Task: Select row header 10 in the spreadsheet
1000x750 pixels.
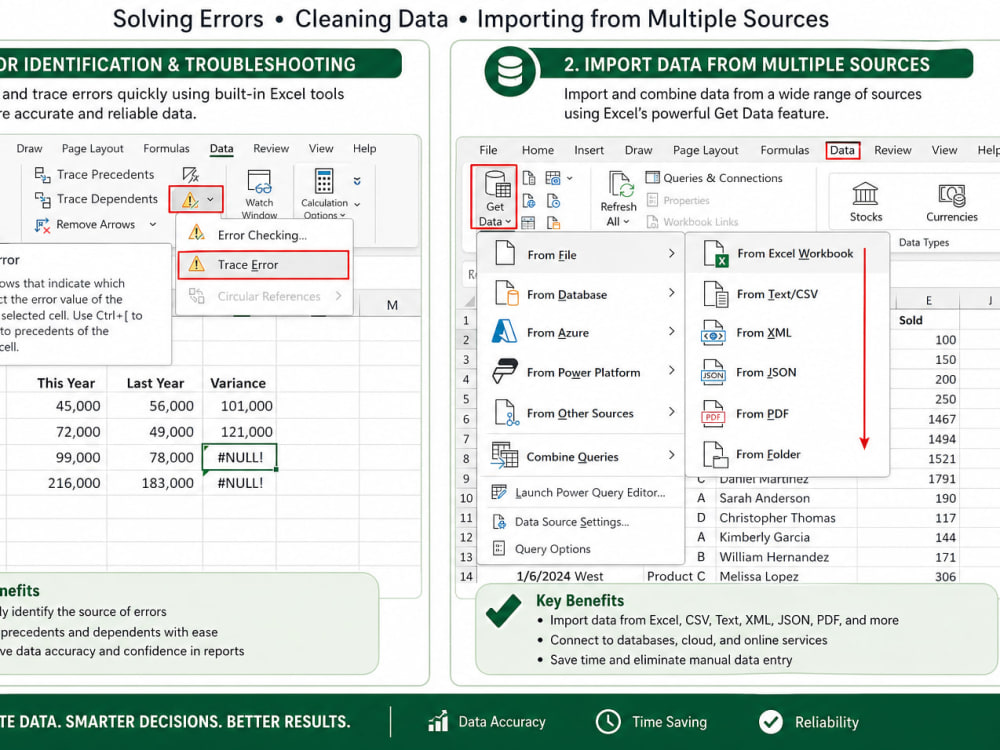Action: coord(466,498)
